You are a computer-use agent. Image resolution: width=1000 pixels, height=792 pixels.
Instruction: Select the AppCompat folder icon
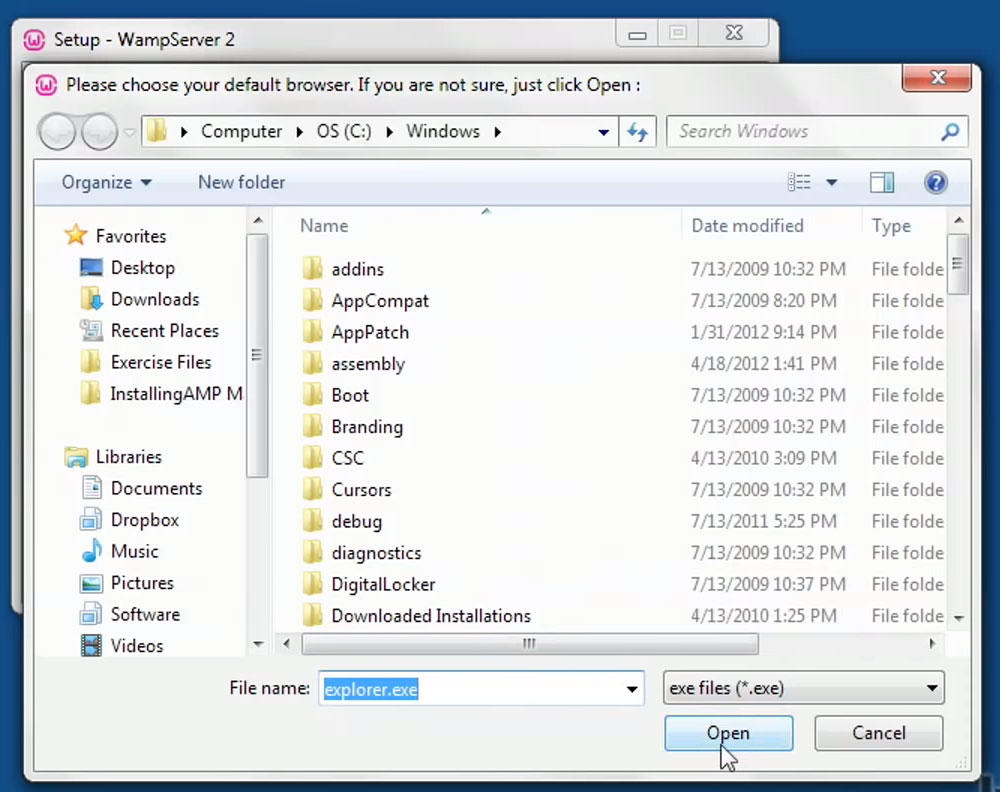[x=312, y=300]
